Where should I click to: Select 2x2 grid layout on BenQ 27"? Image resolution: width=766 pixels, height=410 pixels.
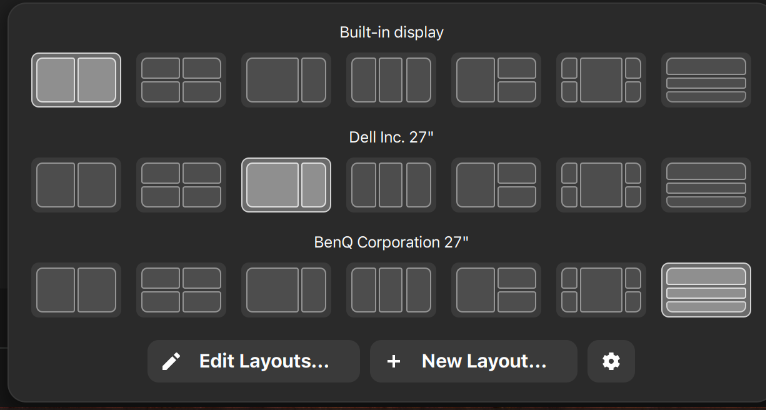[x=181, y=290]
